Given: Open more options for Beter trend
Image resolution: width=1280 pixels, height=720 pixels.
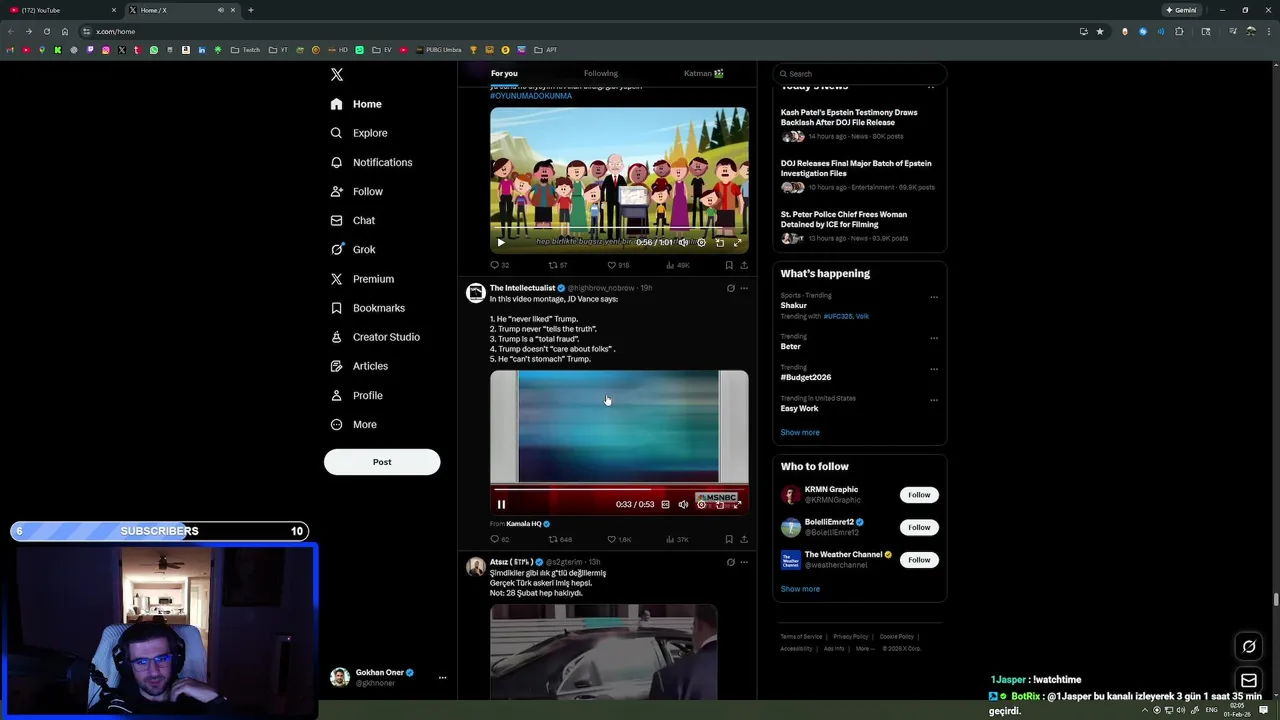Looking at the screenshot, I should 934,338.
